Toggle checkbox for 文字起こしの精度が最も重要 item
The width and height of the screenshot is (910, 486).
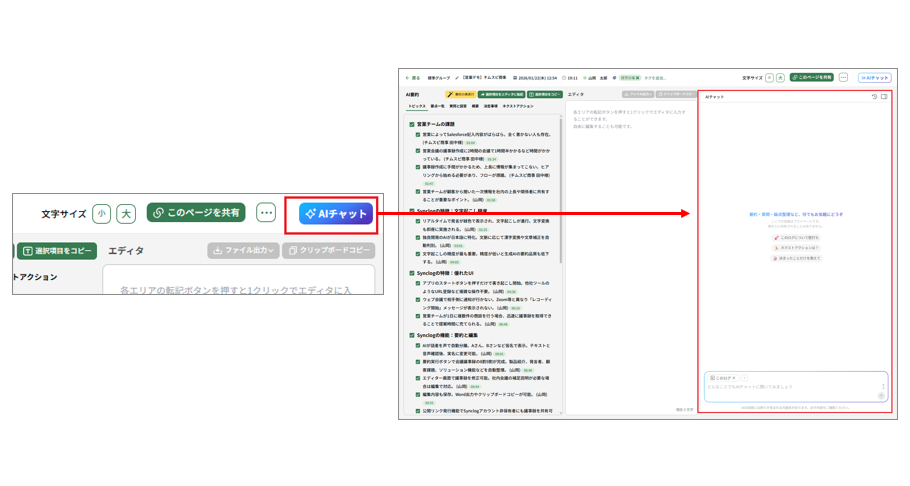[417, 254]
